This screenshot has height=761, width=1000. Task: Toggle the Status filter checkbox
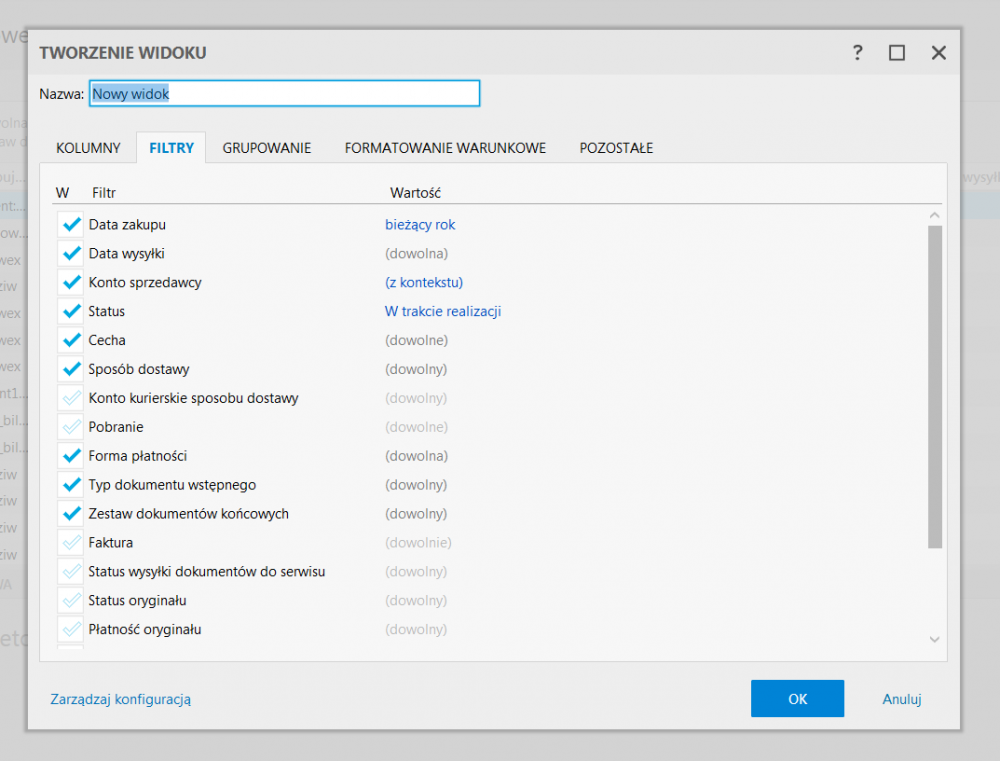click(x=71, y=312)
